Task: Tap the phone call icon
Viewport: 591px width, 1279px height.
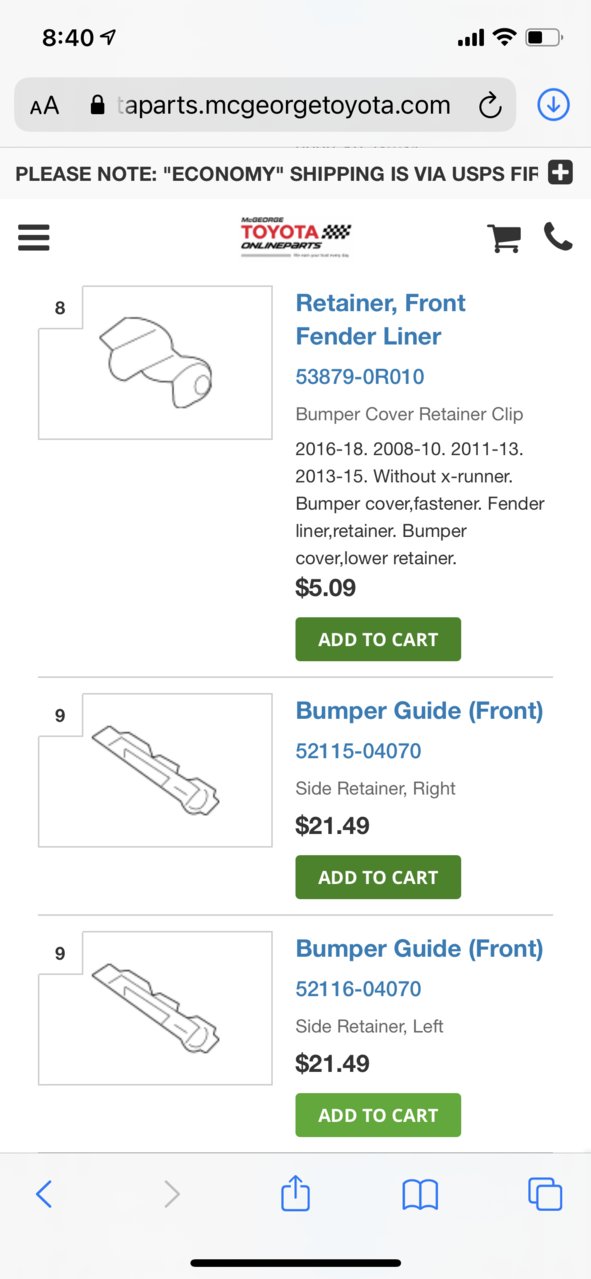Action: 558,237
